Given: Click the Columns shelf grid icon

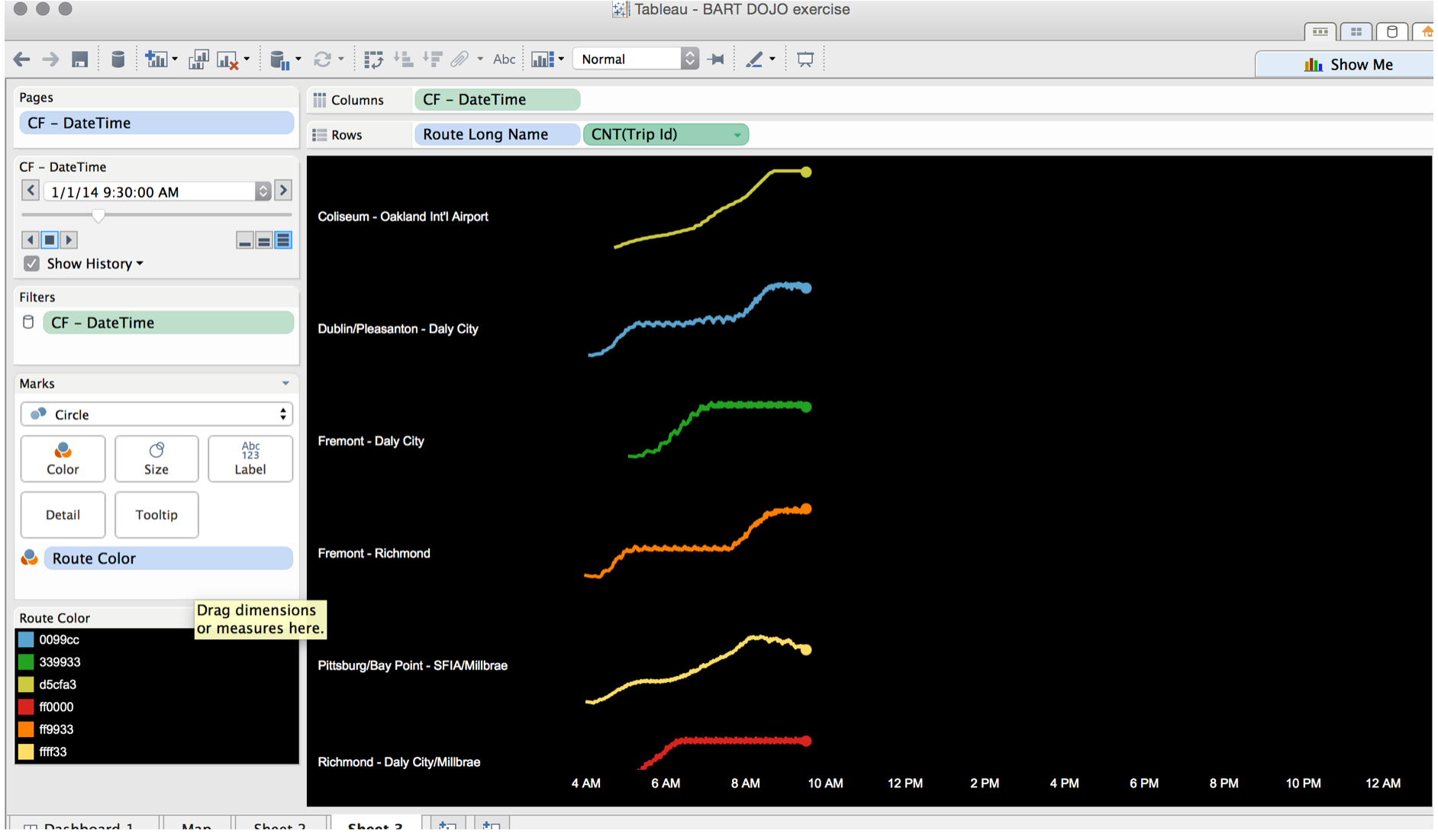Looking at the screenshot, I should coord(320,100).
